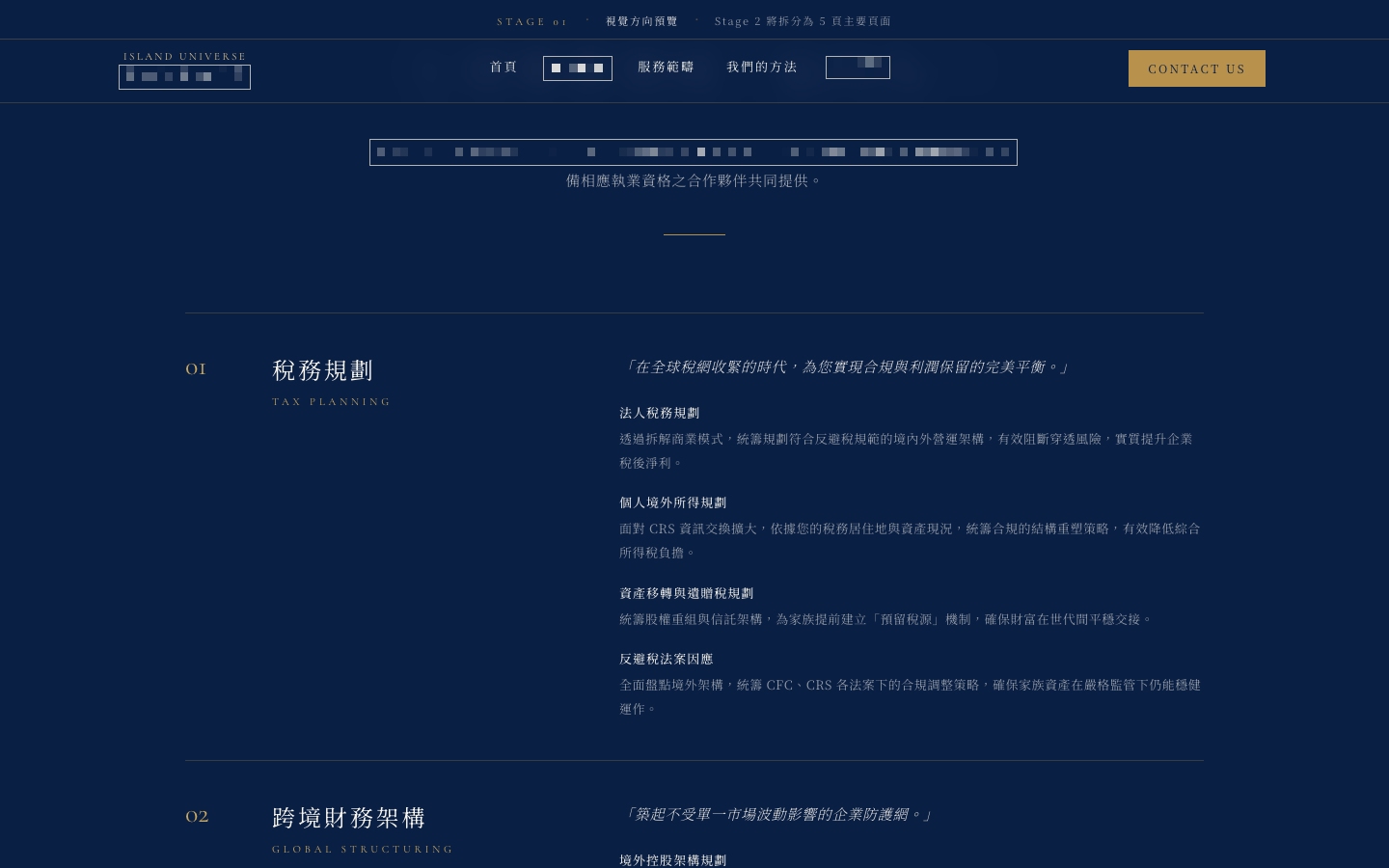
Task: Click the 境外控股架構規劃 subheading
Action: pyautogui.click(x=673, y=860)
